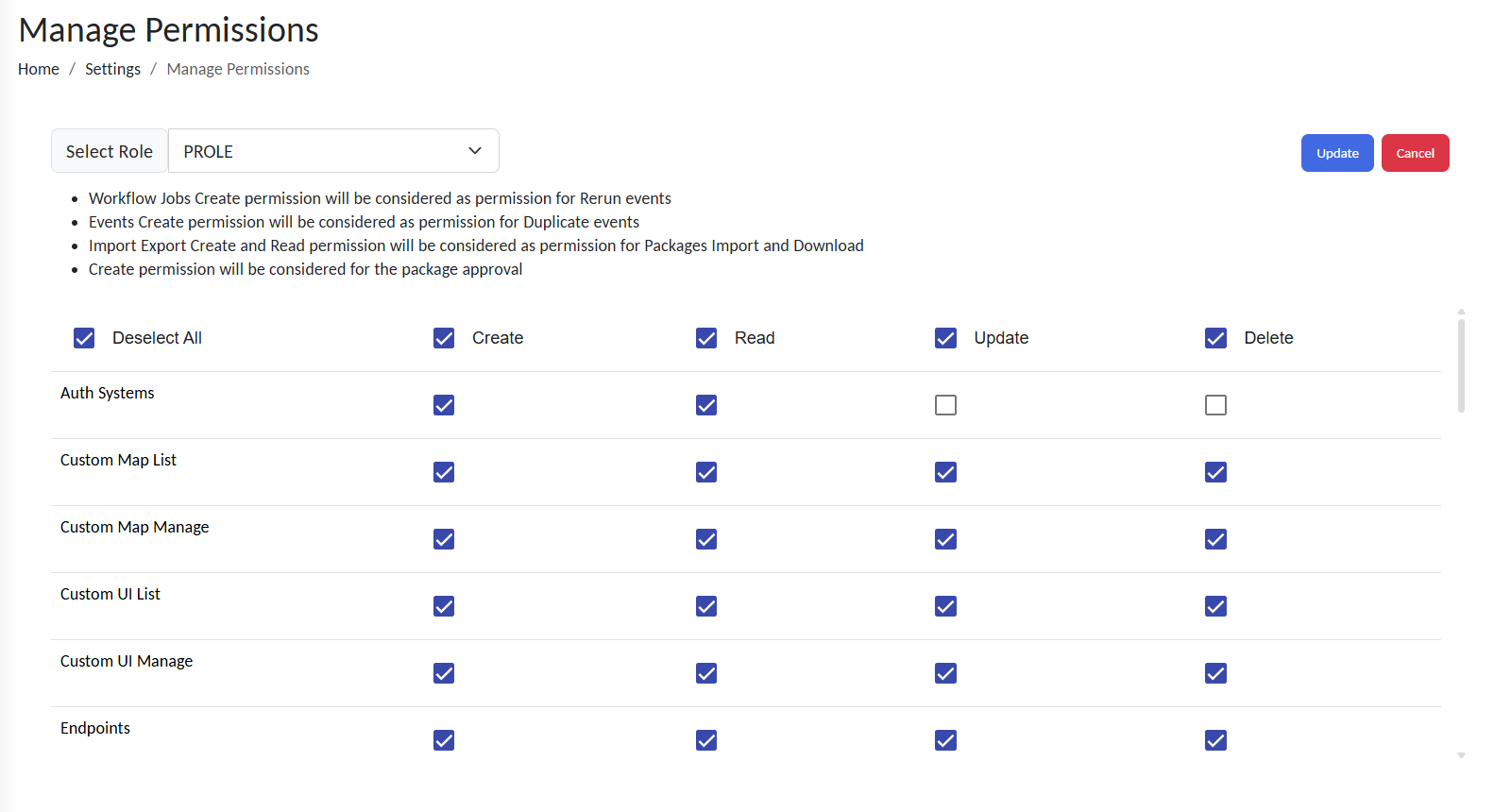Go to Home breadcrumb link
The width and height of the screenshot is (1494, 812).
[39, 69]
